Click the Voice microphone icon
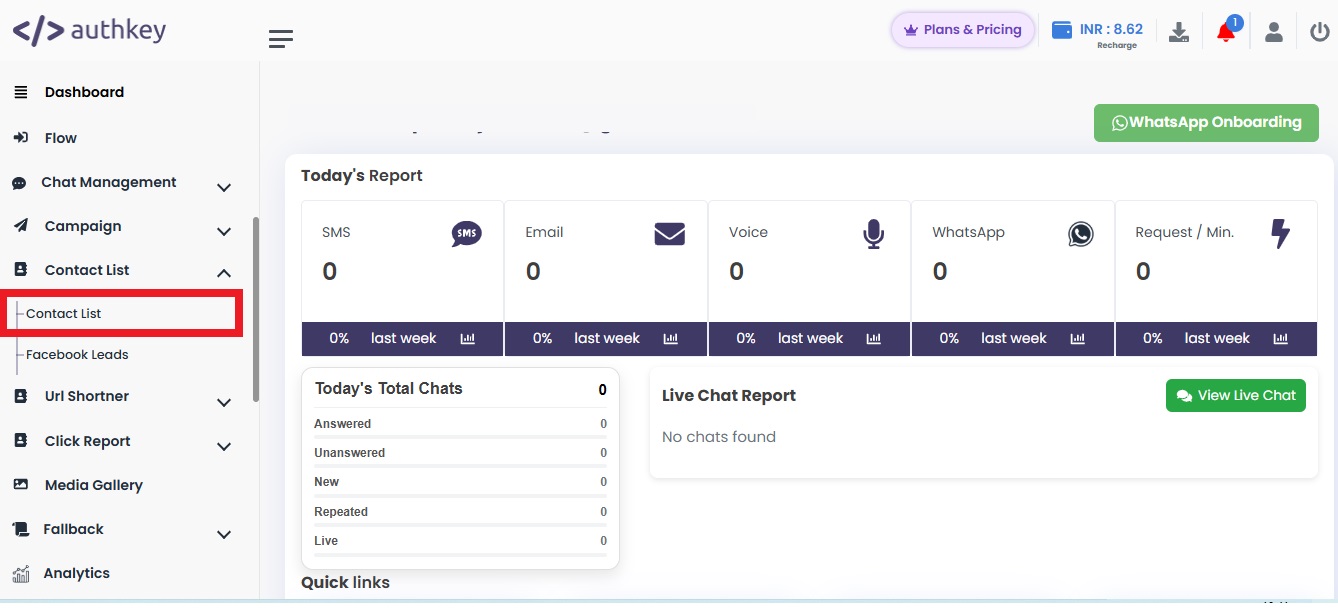Image resolution: width=1338 pixels, height=610 pixels. click(873, 233)
